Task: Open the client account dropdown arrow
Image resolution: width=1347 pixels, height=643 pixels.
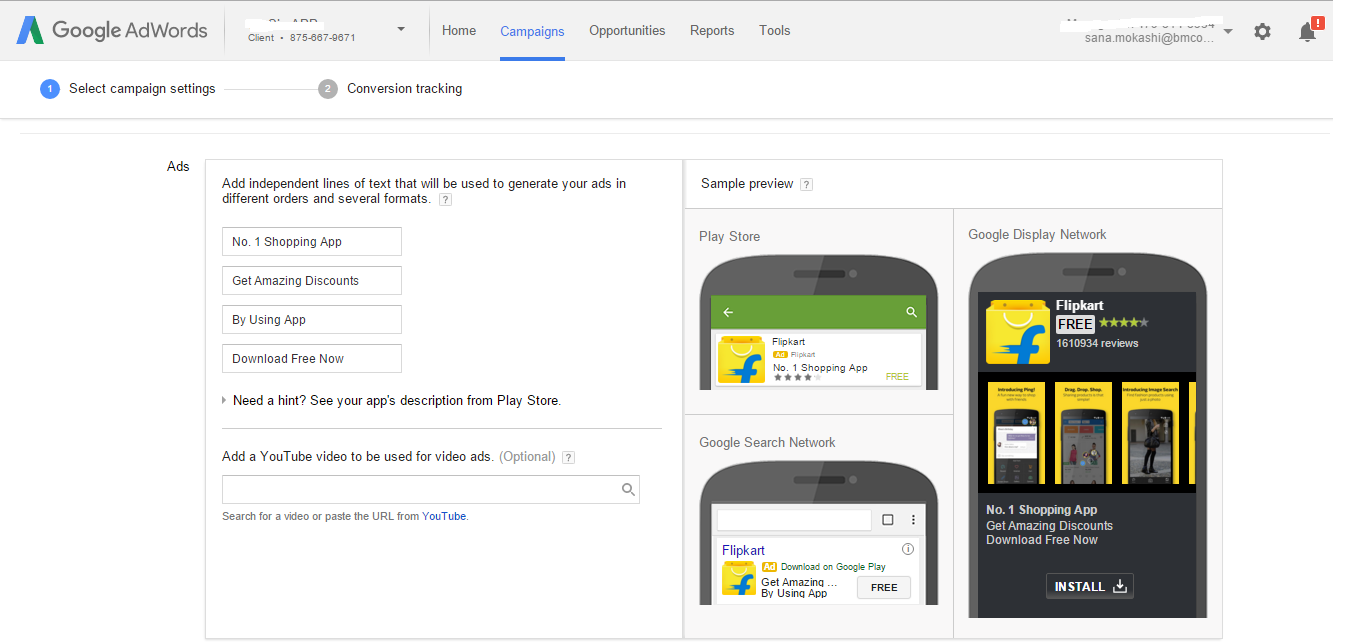Action: click(x=401, y=30)
